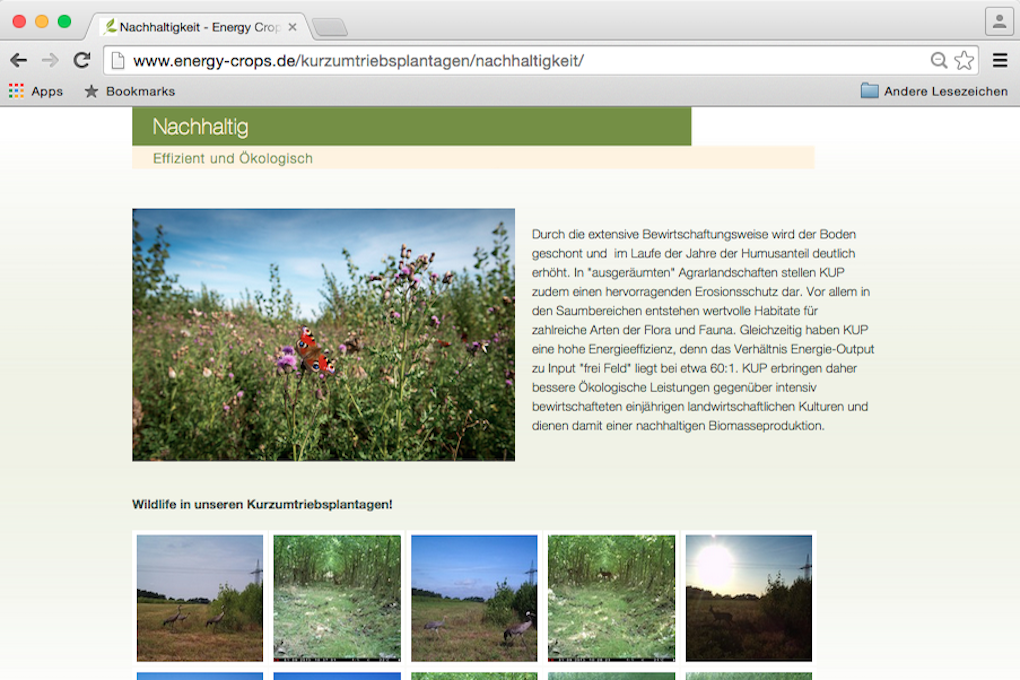The image size is (1020, 680).
Task: Click the yellow minimize window button
Action: [42, 21]
